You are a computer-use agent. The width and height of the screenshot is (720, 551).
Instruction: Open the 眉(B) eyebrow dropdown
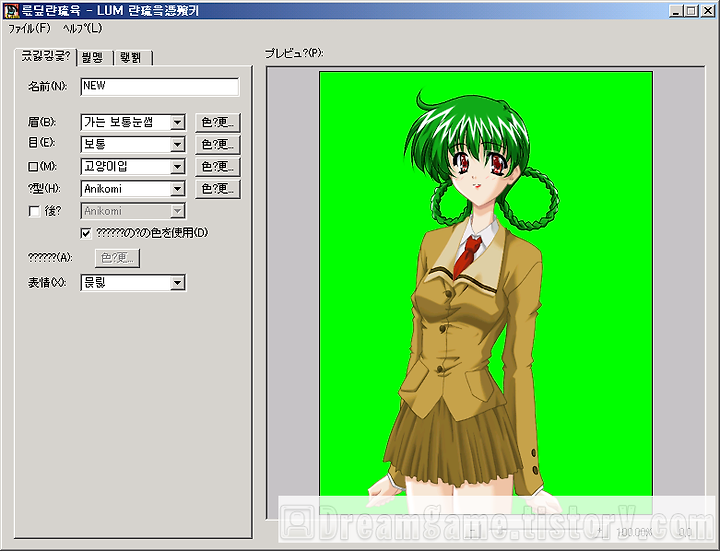point(133,122)
